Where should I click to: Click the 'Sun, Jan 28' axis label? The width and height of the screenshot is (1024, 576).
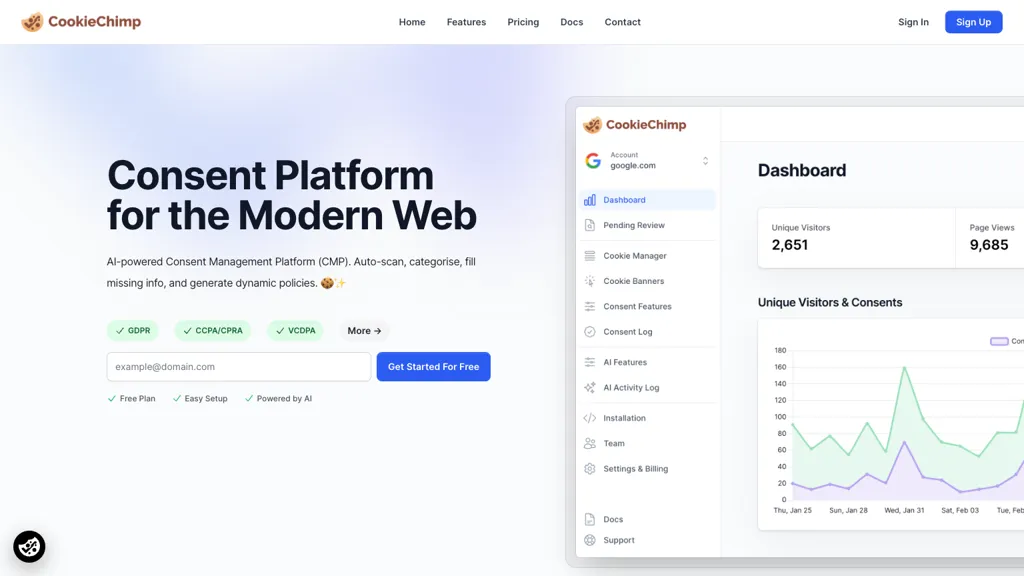point(848,510)
